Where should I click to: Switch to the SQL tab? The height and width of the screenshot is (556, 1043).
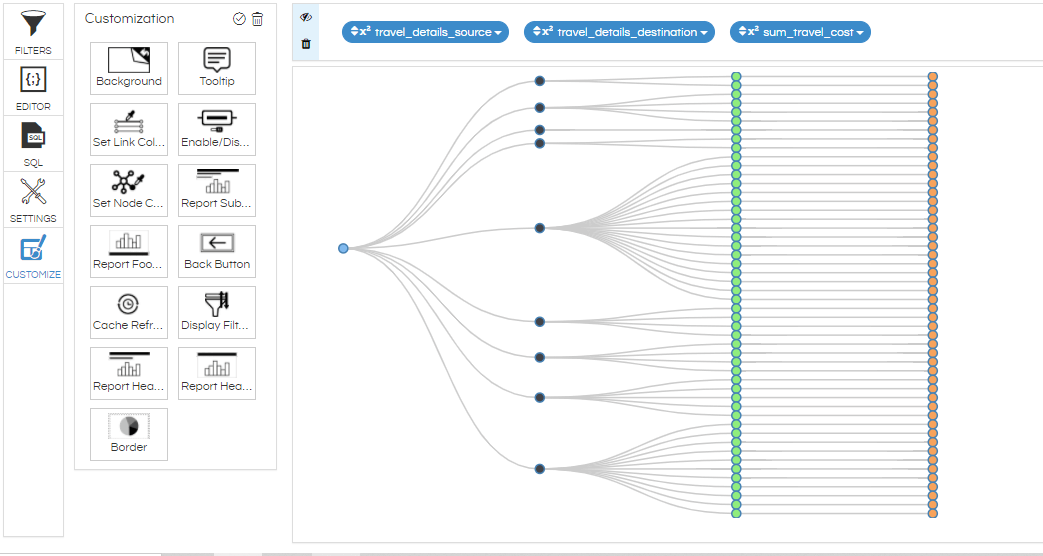click(33, 144)
